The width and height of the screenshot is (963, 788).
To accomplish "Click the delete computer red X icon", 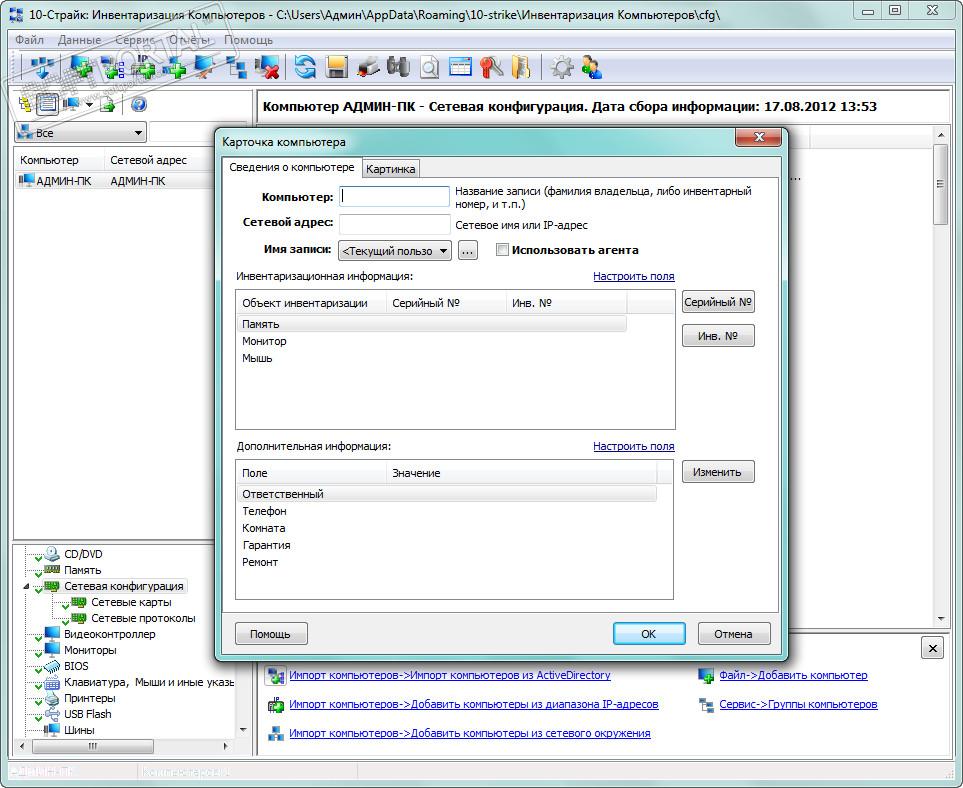I will coord(268,68).
